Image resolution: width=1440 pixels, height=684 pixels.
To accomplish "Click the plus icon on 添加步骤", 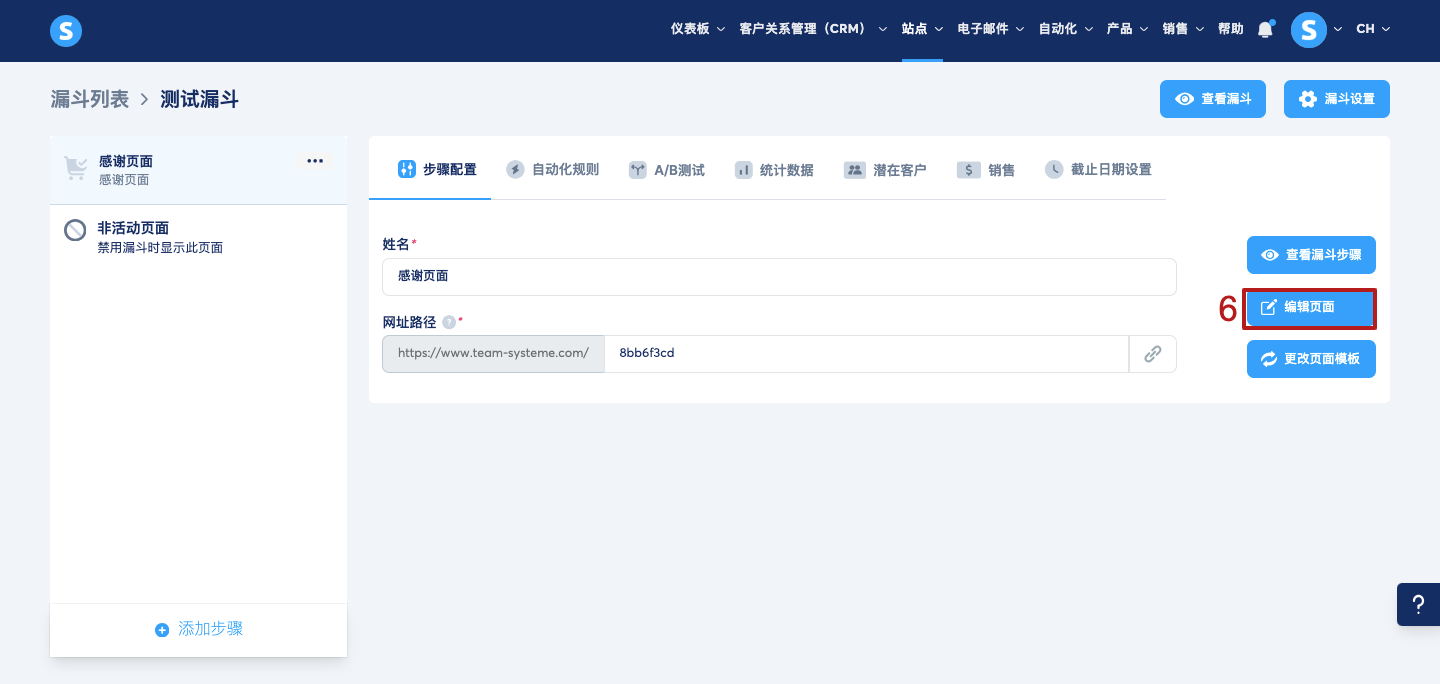I will click(x=162, y=630).
